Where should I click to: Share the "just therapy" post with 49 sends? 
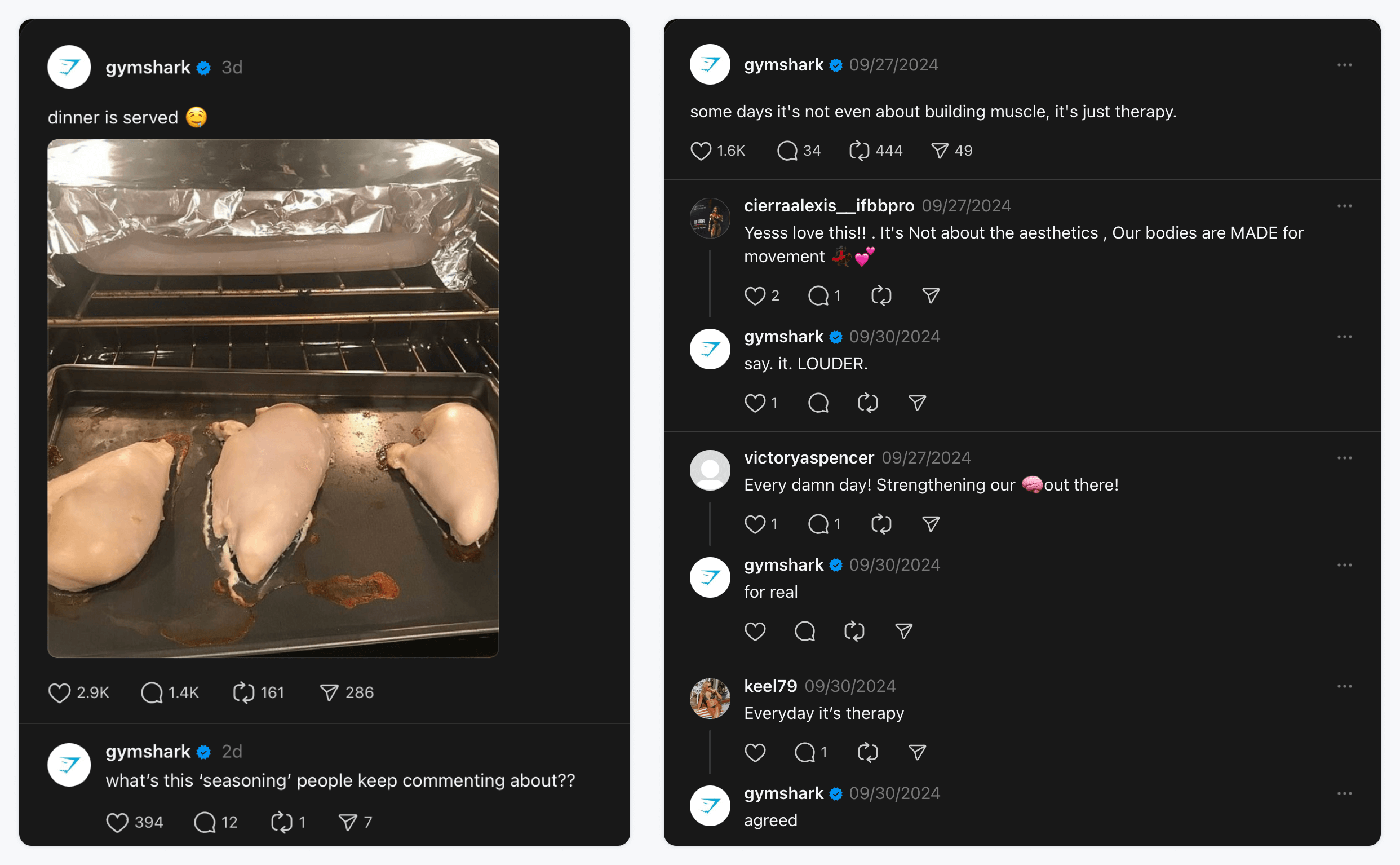[940, 151]
